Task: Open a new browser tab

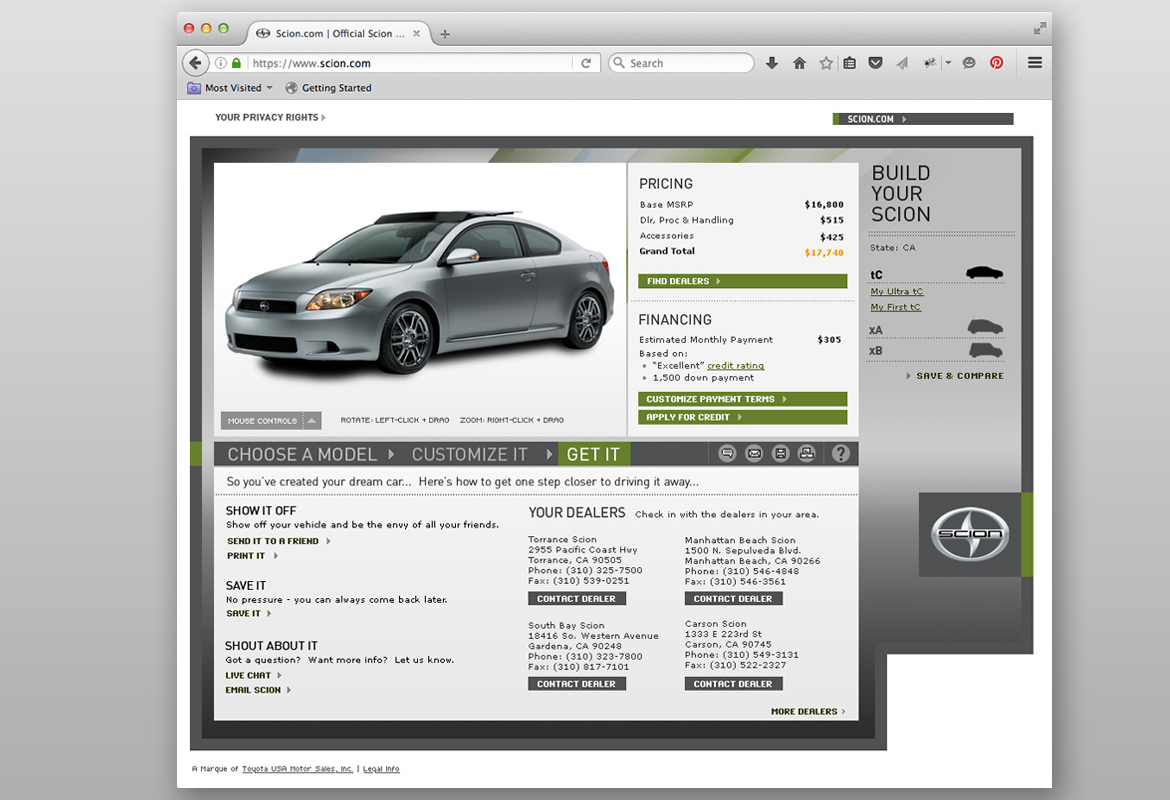Action: [445, 34]
